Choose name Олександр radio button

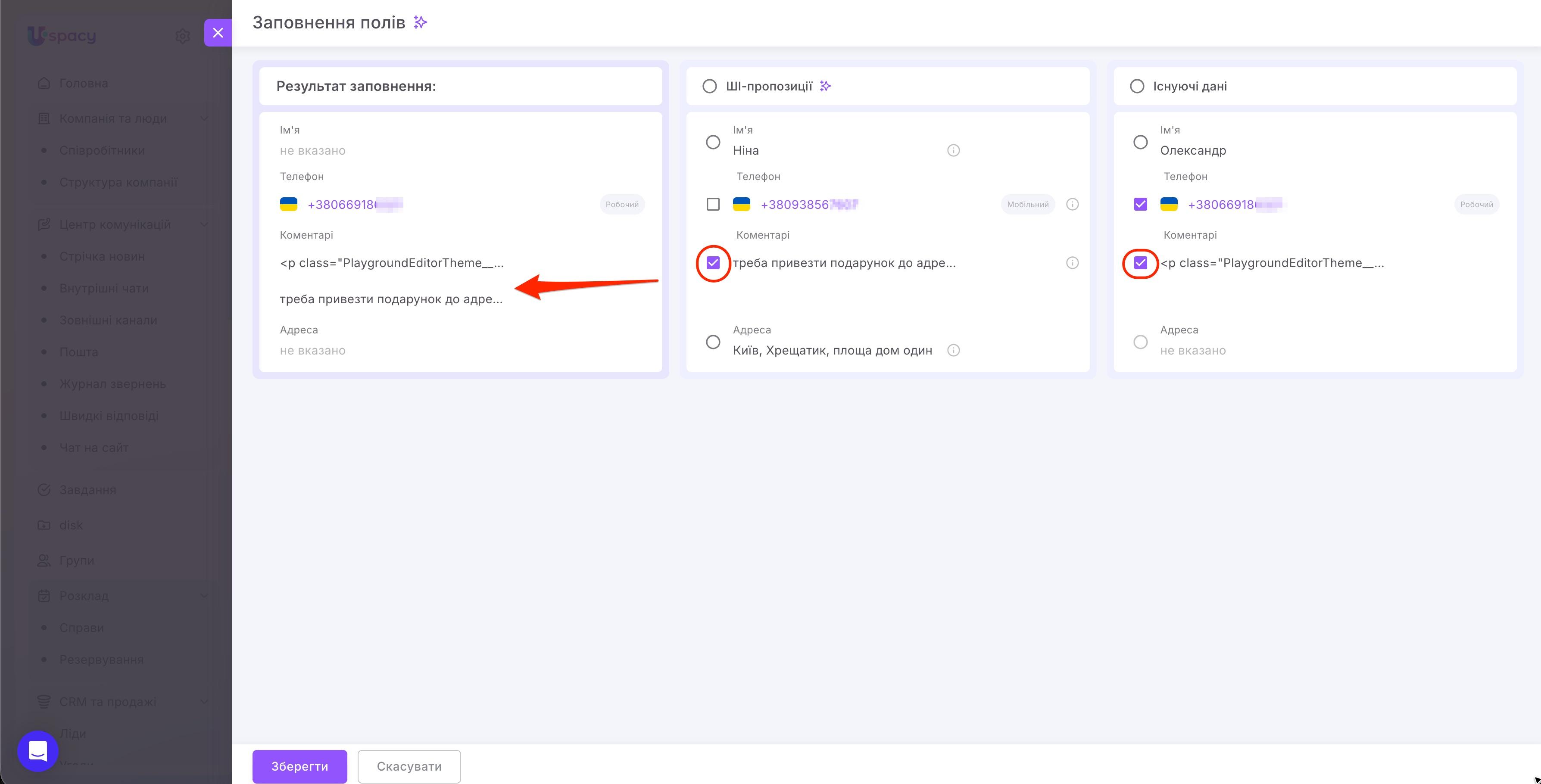pos(1141,142)
